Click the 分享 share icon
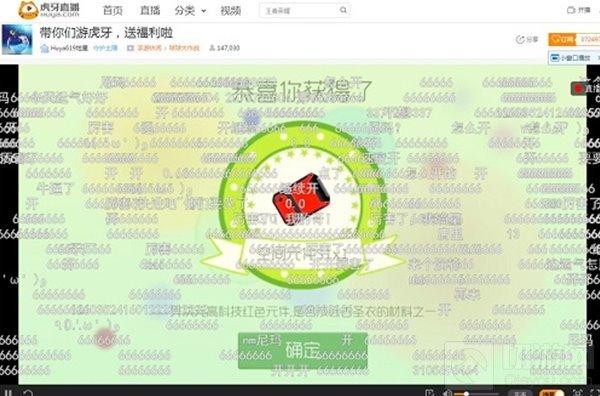The width and height of the screenshot is (600, 396). tap(527, 39)
